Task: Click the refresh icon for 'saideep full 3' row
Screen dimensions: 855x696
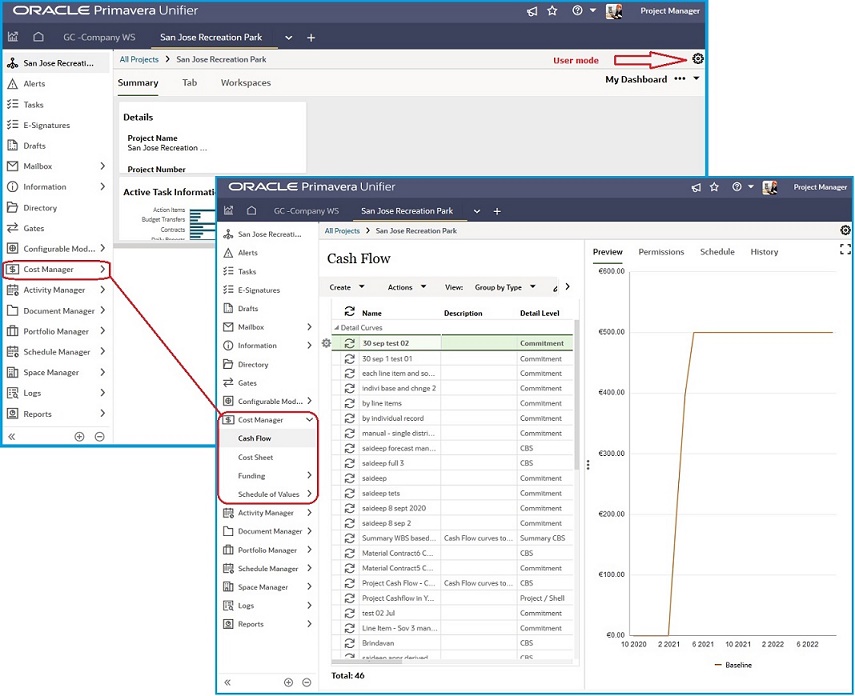Action: click(x=350, y=463)
